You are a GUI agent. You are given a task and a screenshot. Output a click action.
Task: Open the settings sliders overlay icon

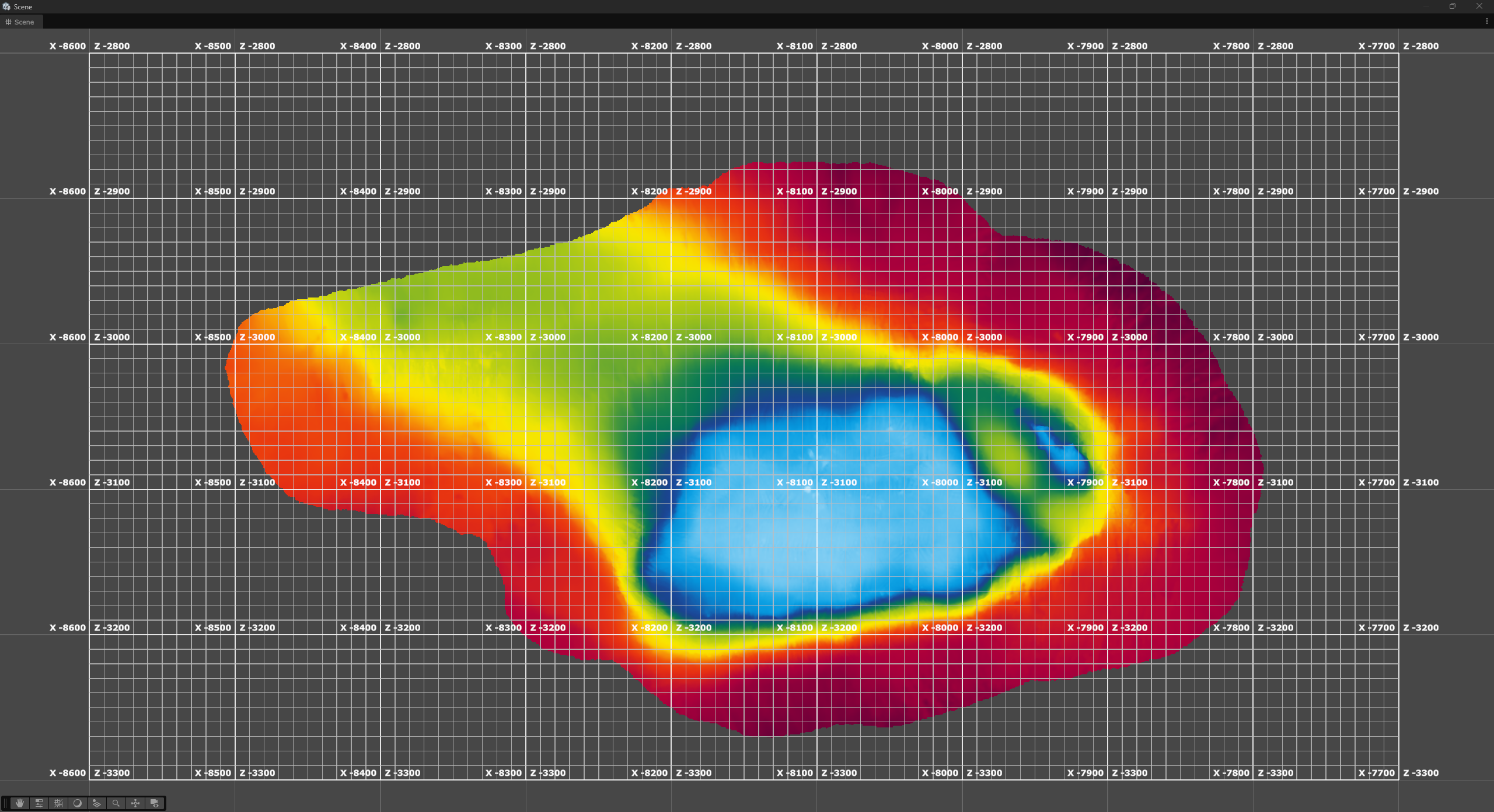[39, 803]
